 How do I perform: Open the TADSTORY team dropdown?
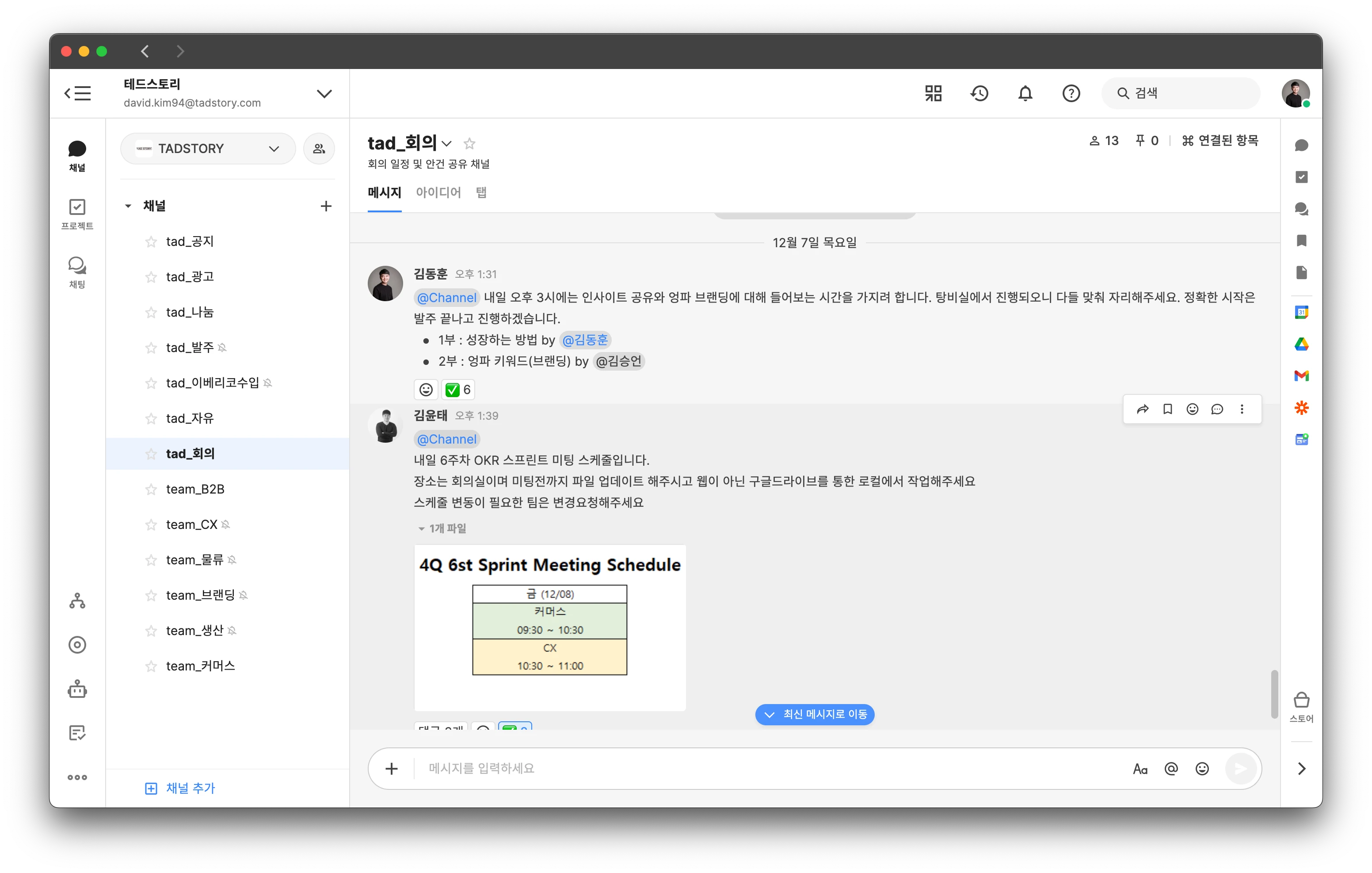tap(208, 148)
